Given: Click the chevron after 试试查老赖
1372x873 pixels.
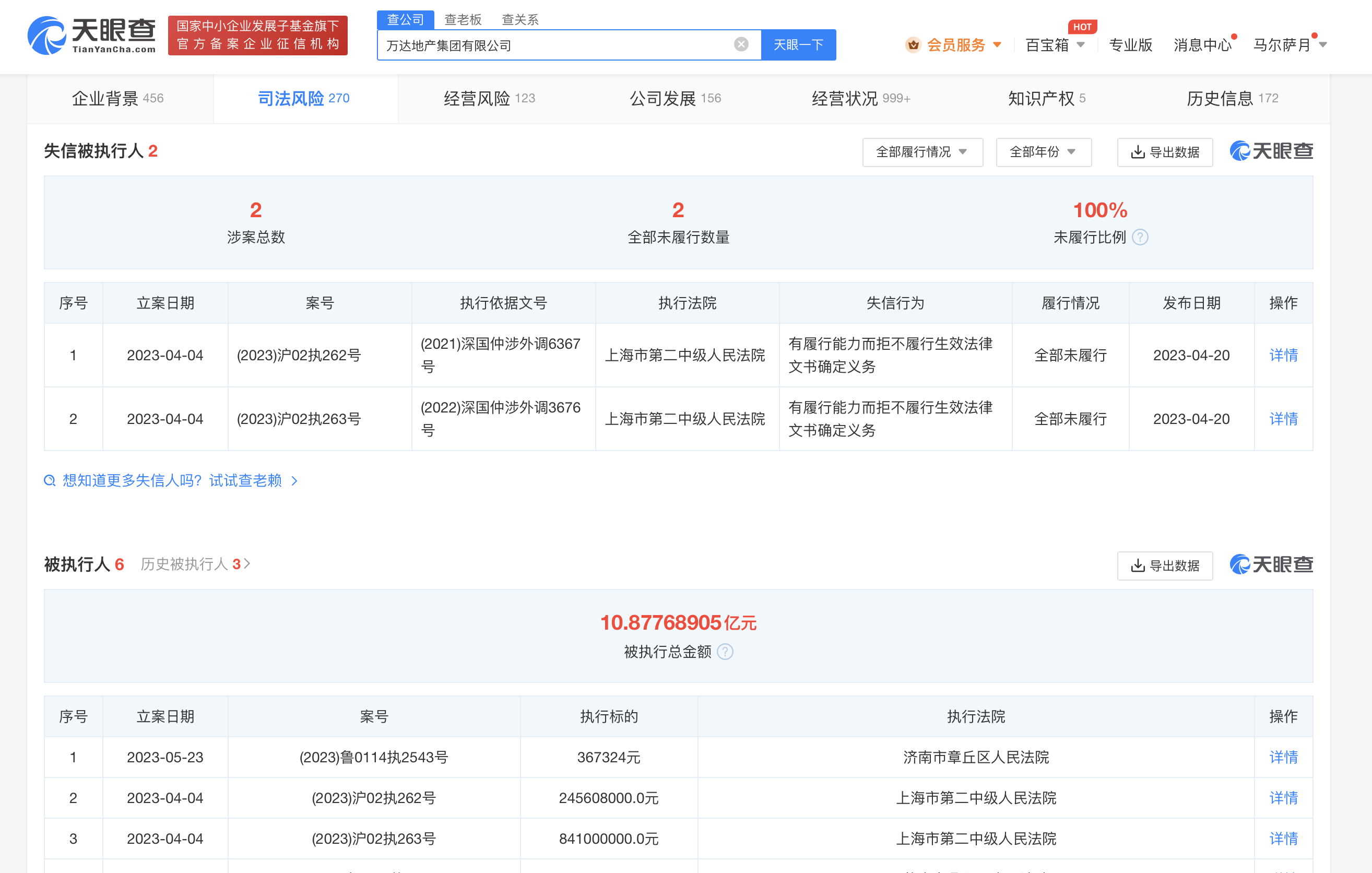Looking at the screenshot, I should 294,480.
